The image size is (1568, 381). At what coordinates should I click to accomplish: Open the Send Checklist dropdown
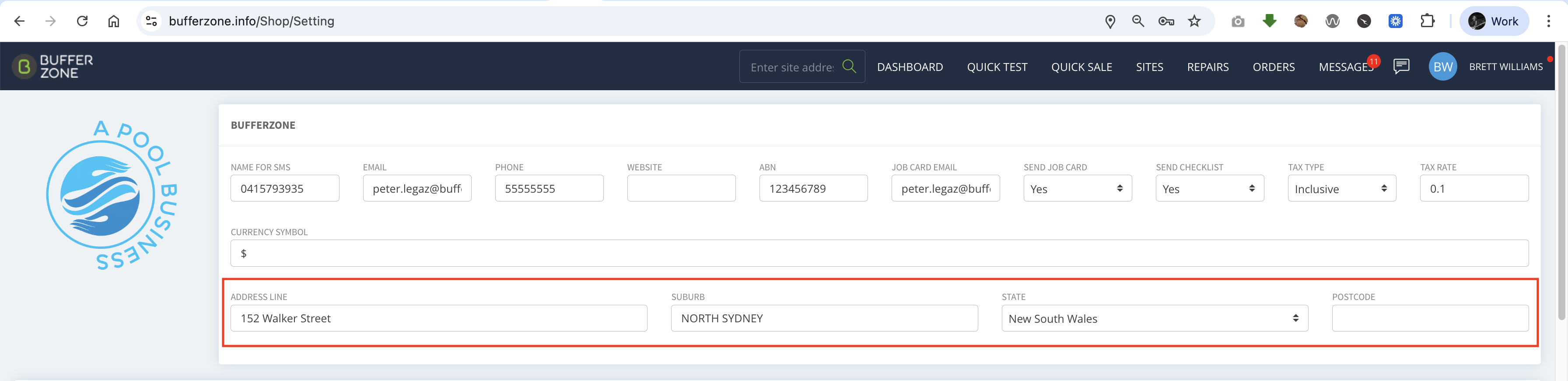[x=1209, y=188]
